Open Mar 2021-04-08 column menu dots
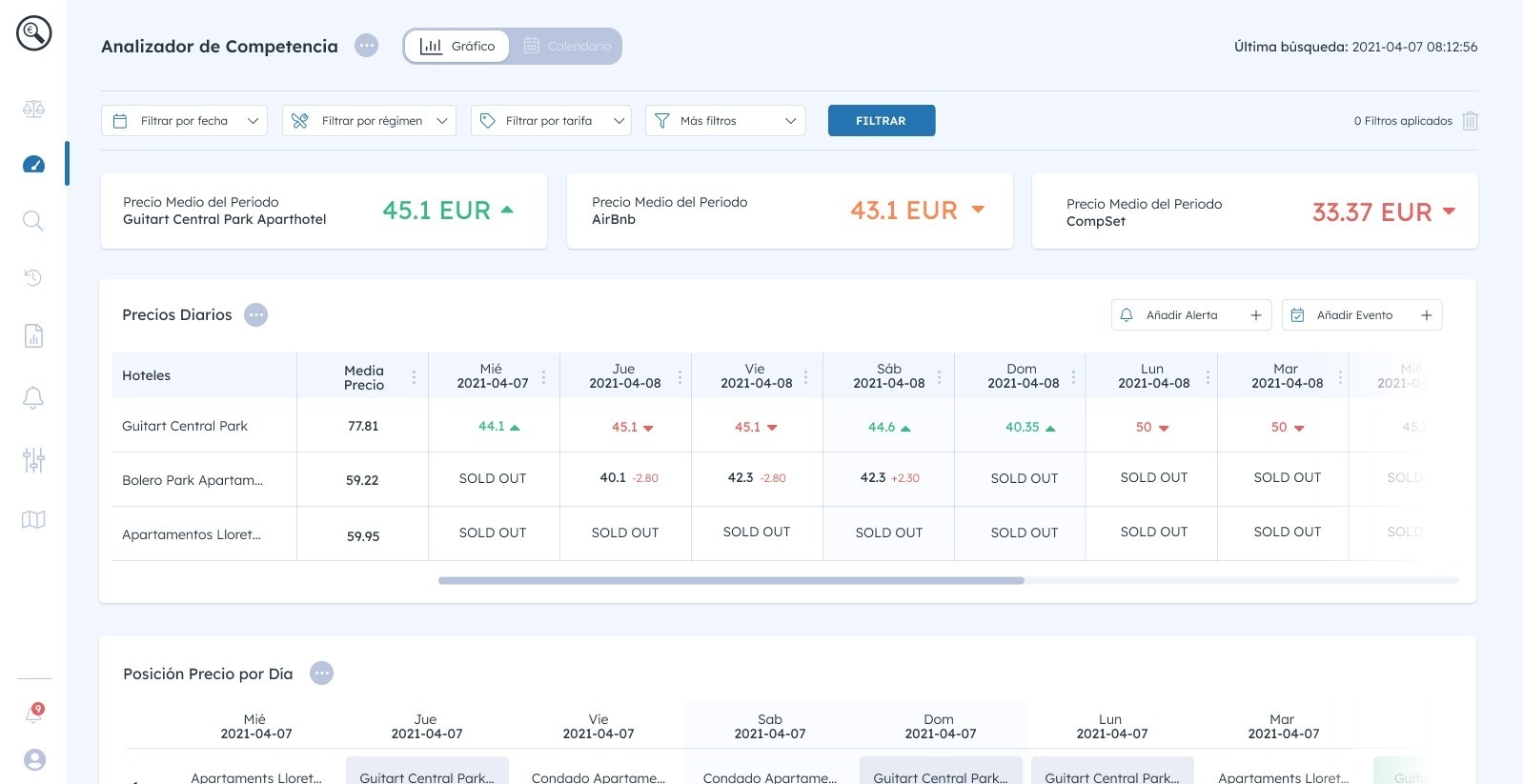 point(1340,377)
